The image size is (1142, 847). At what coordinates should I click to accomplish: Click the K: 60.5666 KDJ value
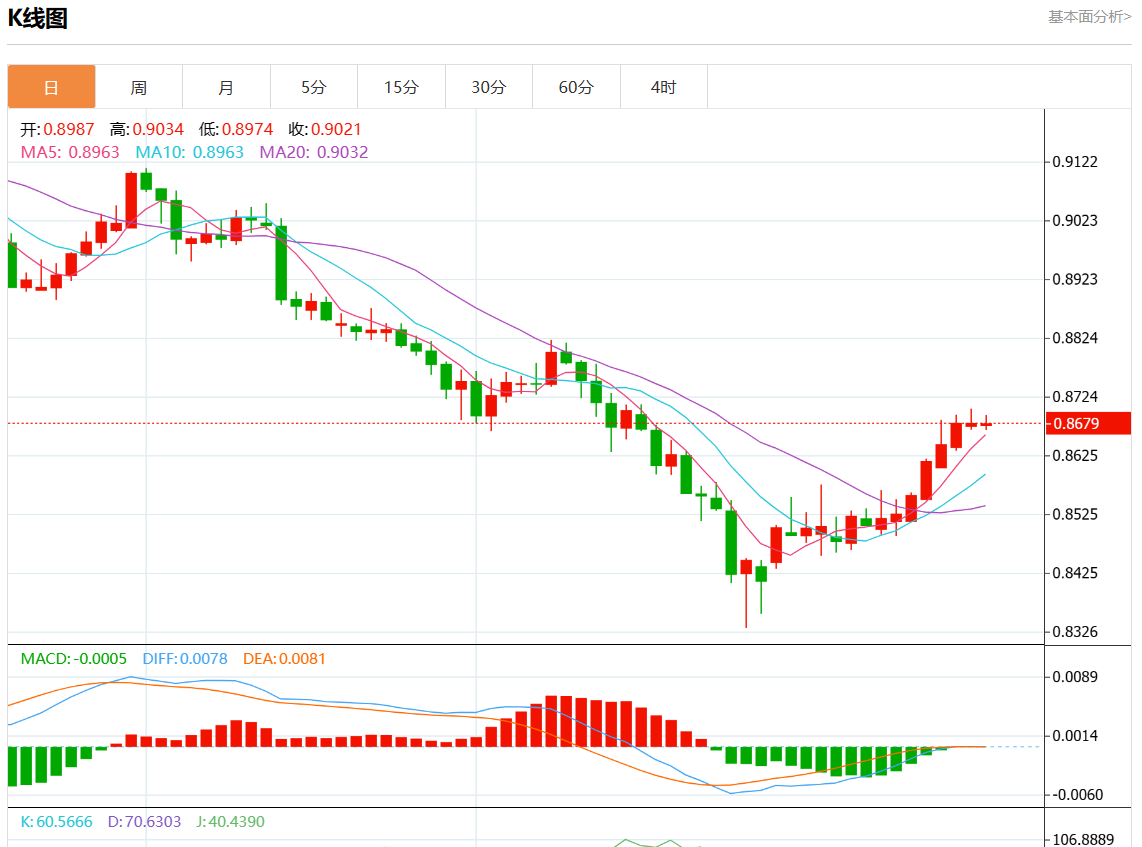click(57, 822)
